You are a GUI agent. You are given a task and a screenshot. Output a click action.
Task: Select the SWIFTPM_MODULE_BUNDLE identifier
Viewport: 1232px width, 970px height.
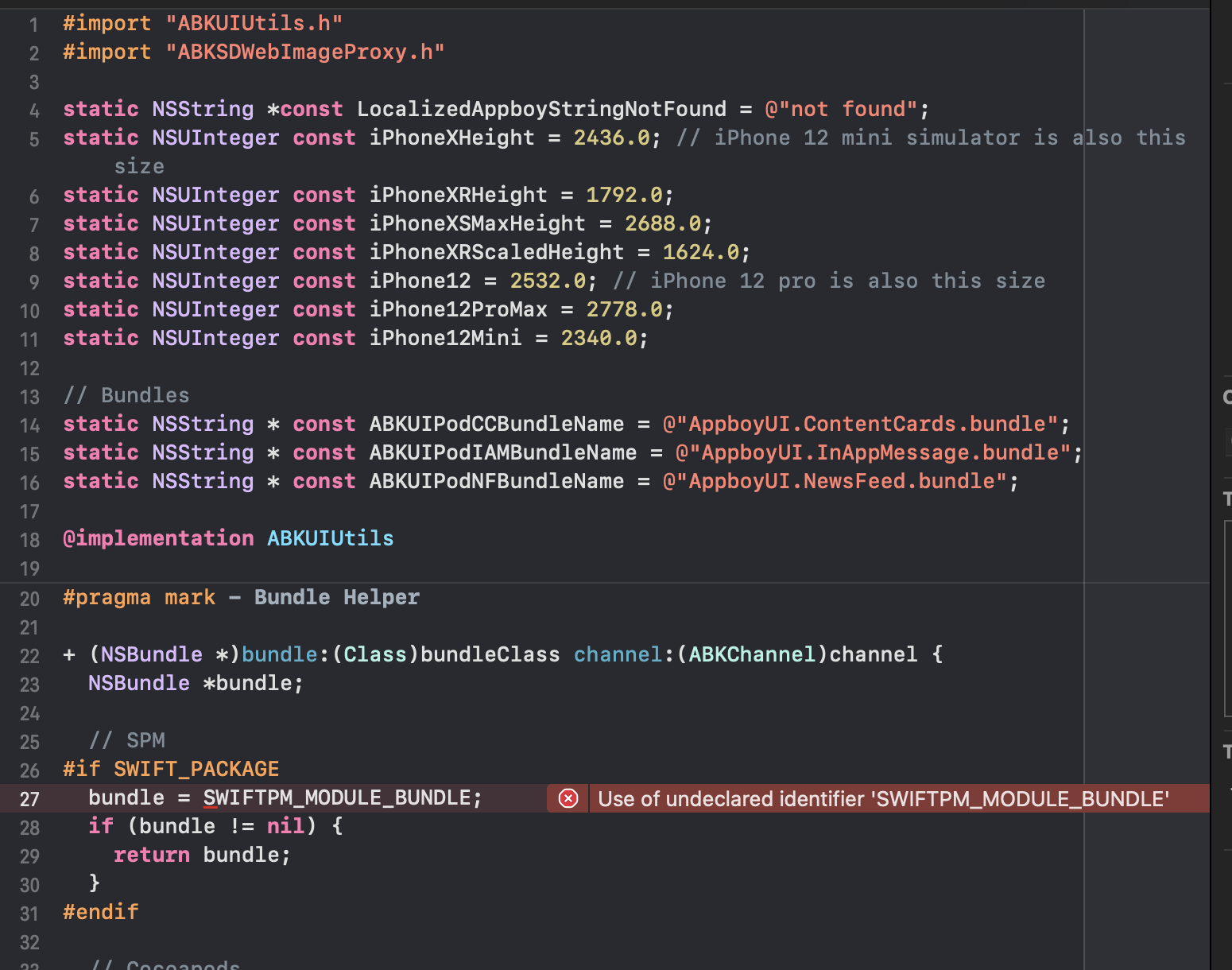(x=342, y=797)
